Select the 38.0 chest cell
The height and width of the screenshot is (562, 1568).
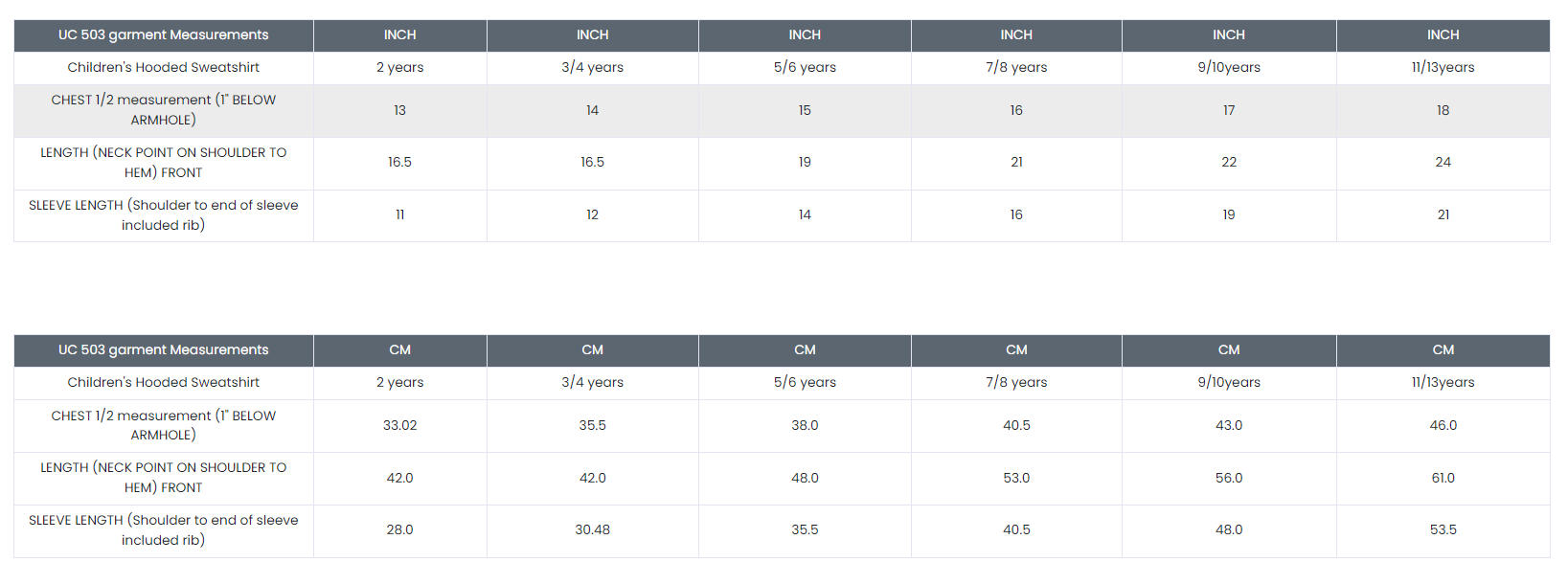pyautogui.click(x=805, y=425)
